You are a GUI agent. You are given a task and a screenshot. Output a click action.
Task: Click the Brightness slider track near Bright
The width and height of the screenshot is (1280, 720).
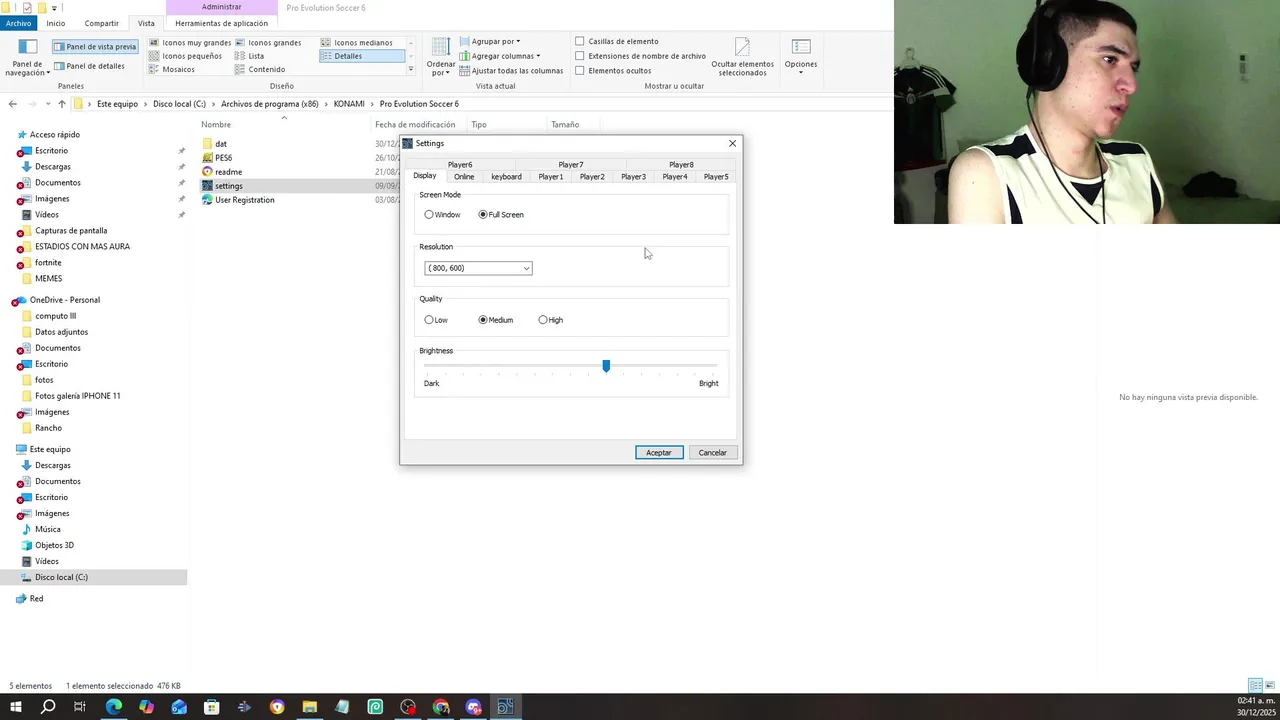click(708, 367)
